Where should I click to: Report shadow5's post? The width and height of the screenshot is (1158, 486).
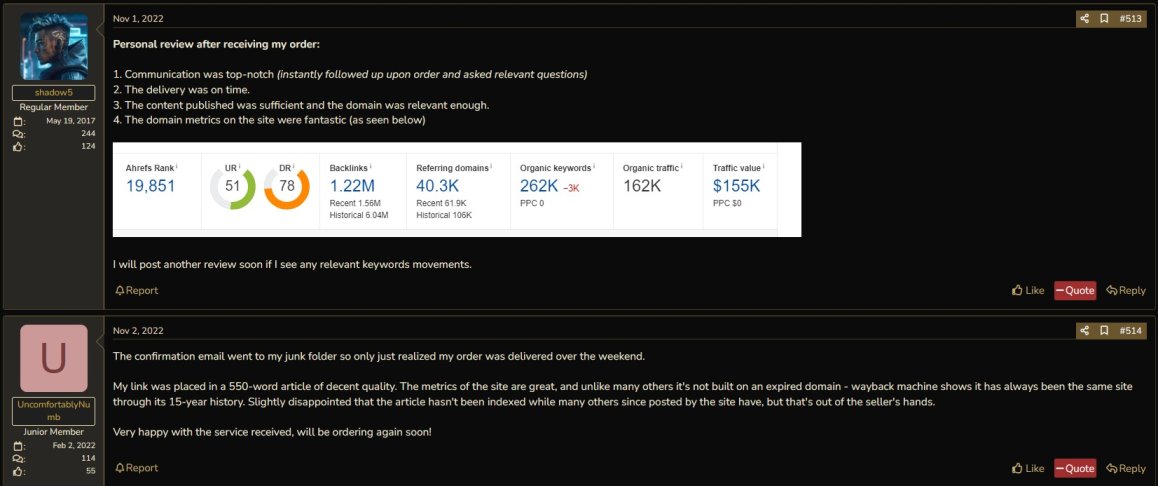[137, 290]
